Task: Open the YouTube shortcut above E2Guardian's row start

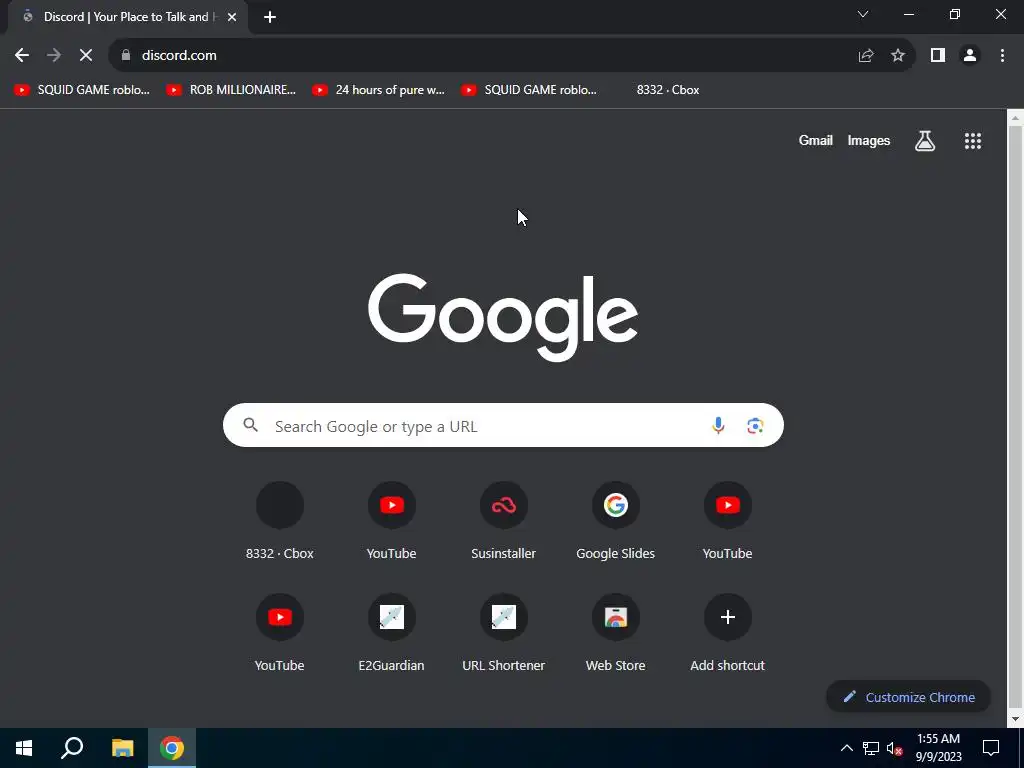Action: [x=280, y=633]
